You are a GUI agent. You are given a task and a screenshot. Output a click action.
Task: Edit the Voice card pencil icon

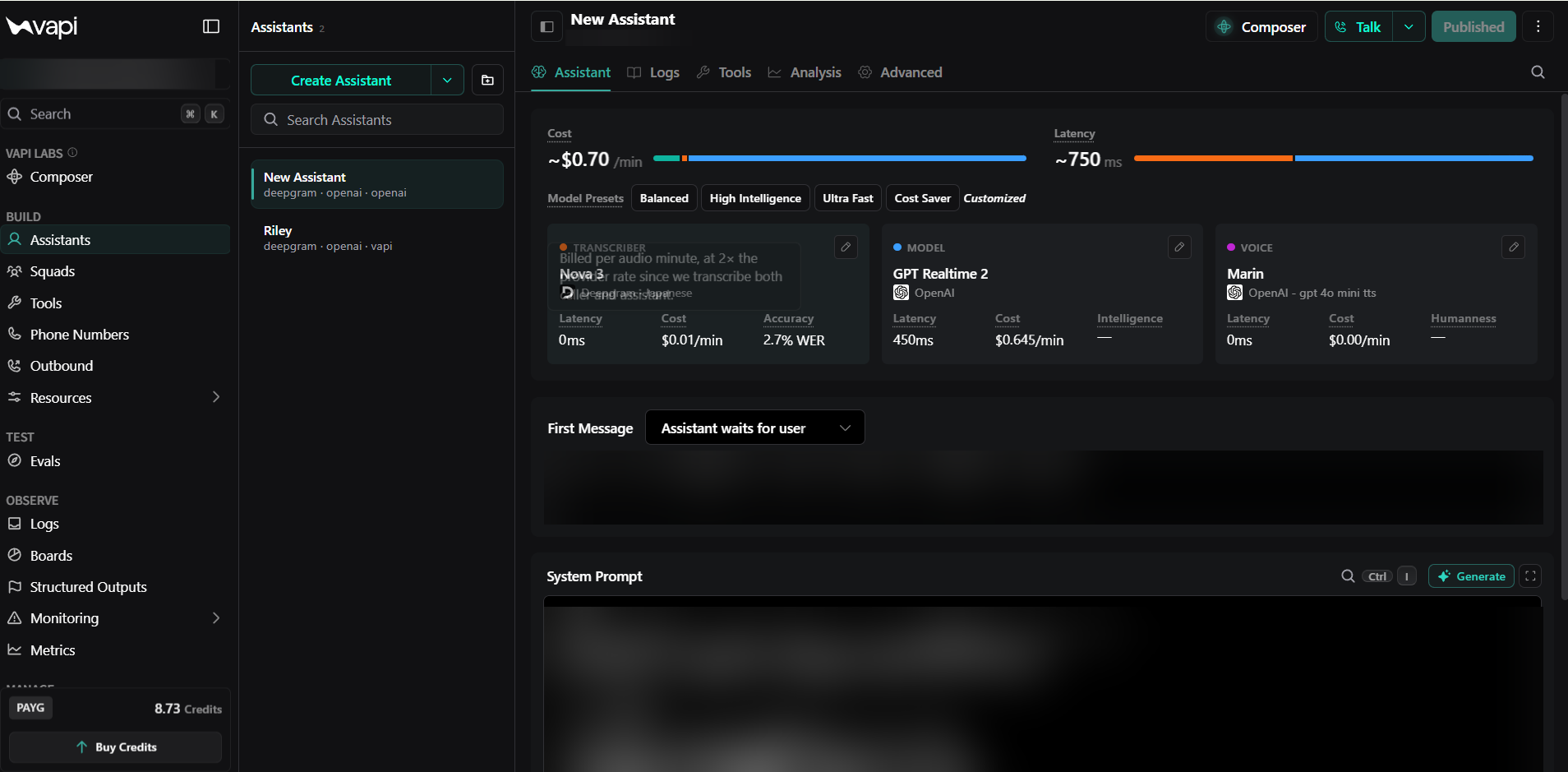(1513, 247)
